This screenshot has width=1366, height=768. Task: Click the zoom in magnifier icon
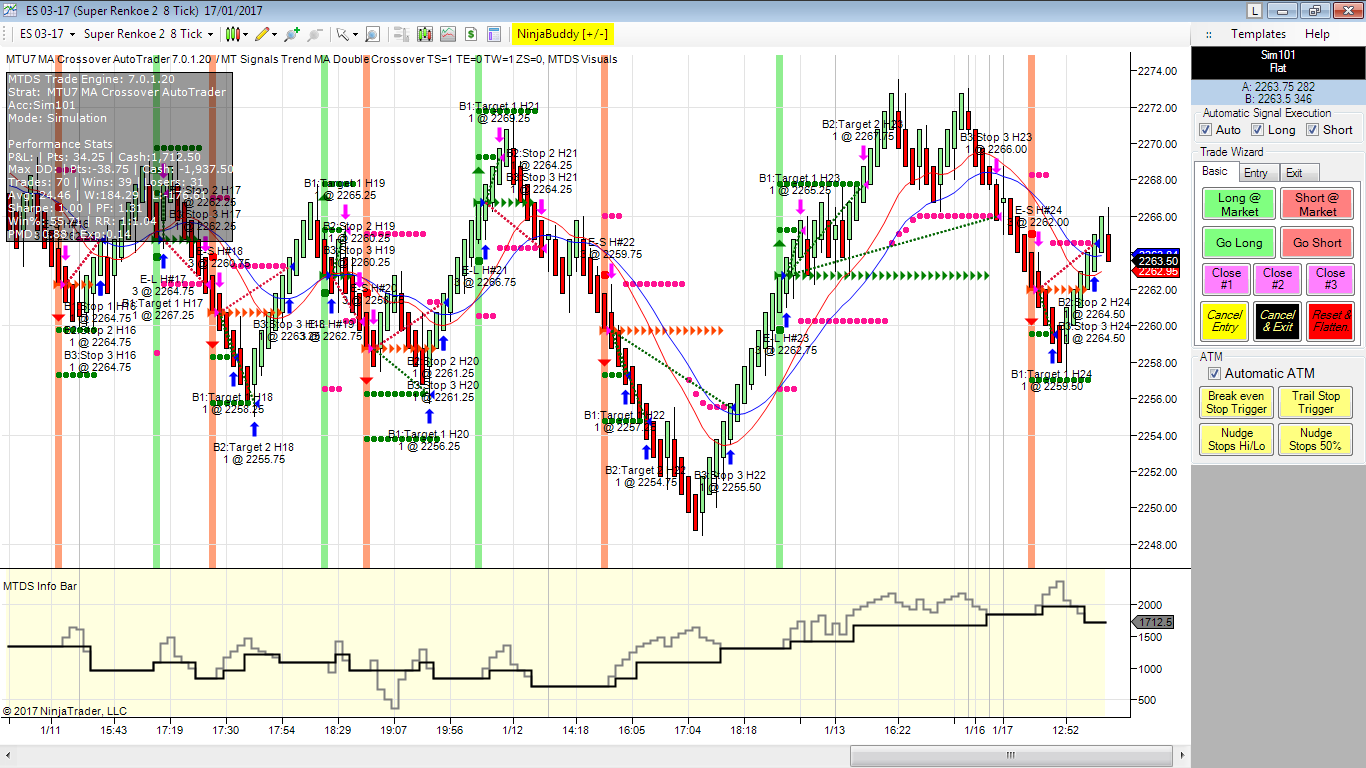291,34
